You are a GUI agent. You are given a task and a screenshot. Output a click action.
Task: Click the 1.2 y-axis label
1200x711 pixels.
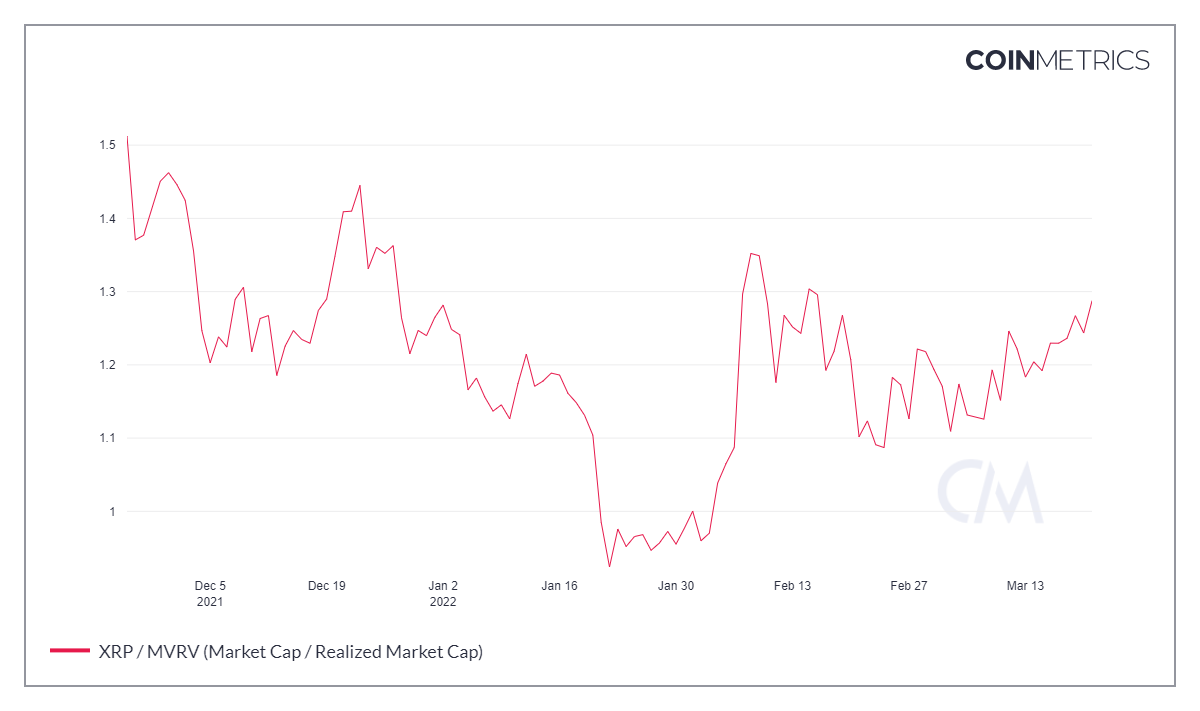coord(107,365)
